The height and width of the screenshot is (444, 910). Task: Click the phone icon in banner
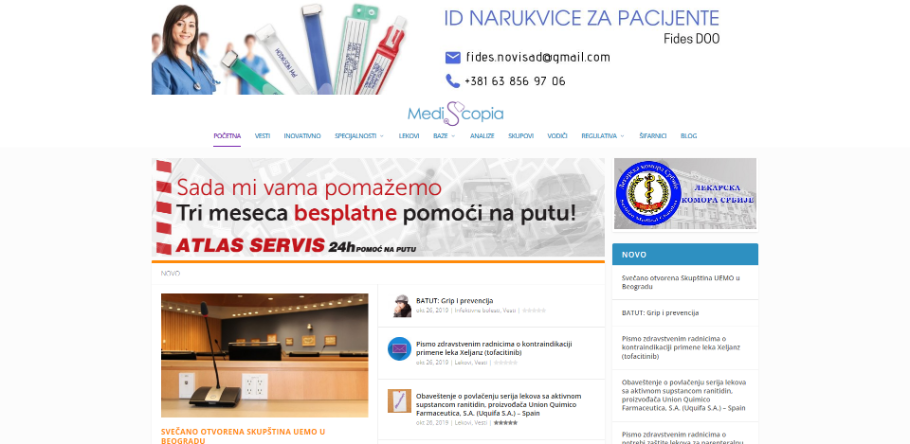pos(453,81)
